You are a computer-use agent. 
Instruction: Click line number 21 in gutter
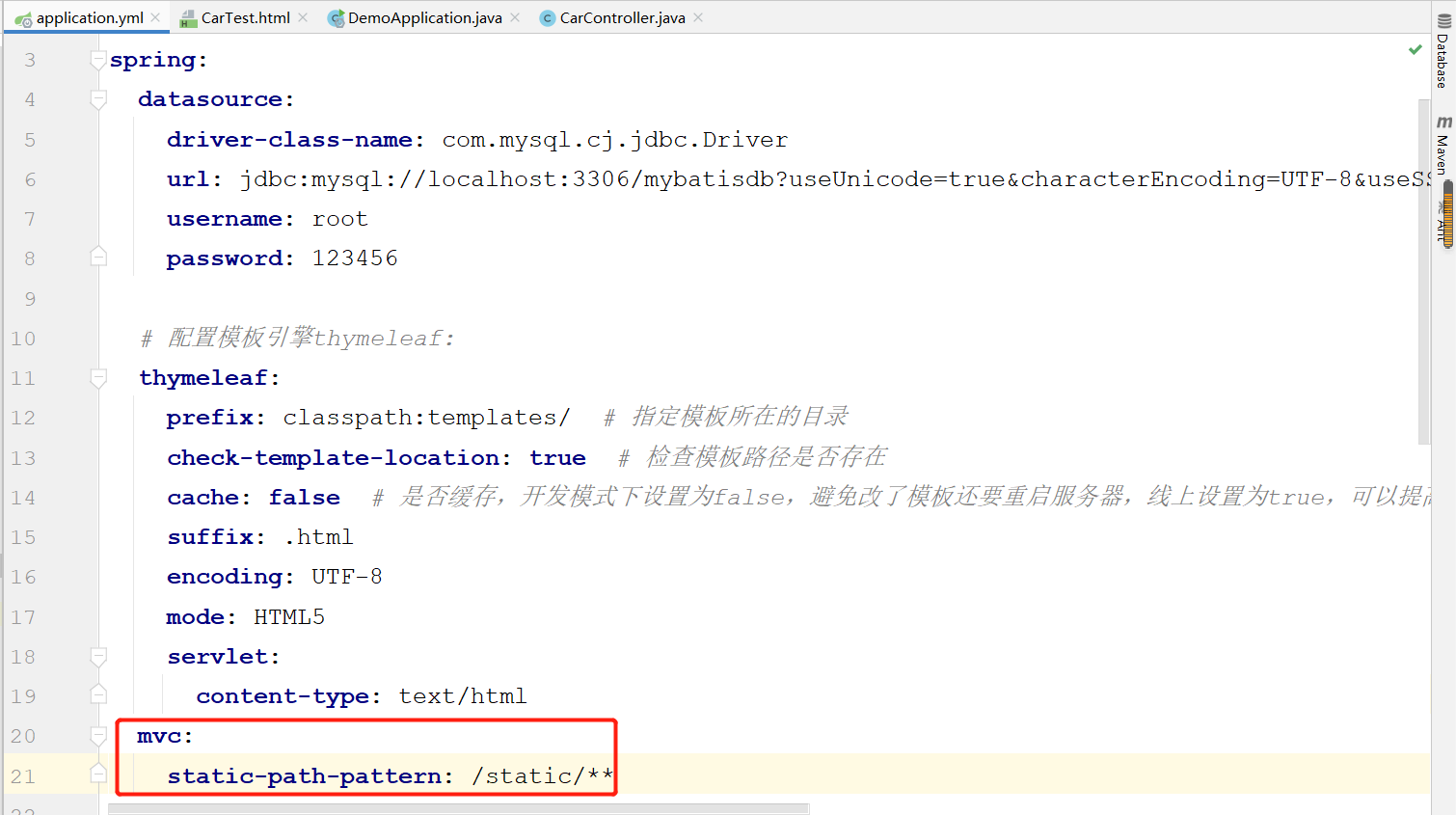23,776
